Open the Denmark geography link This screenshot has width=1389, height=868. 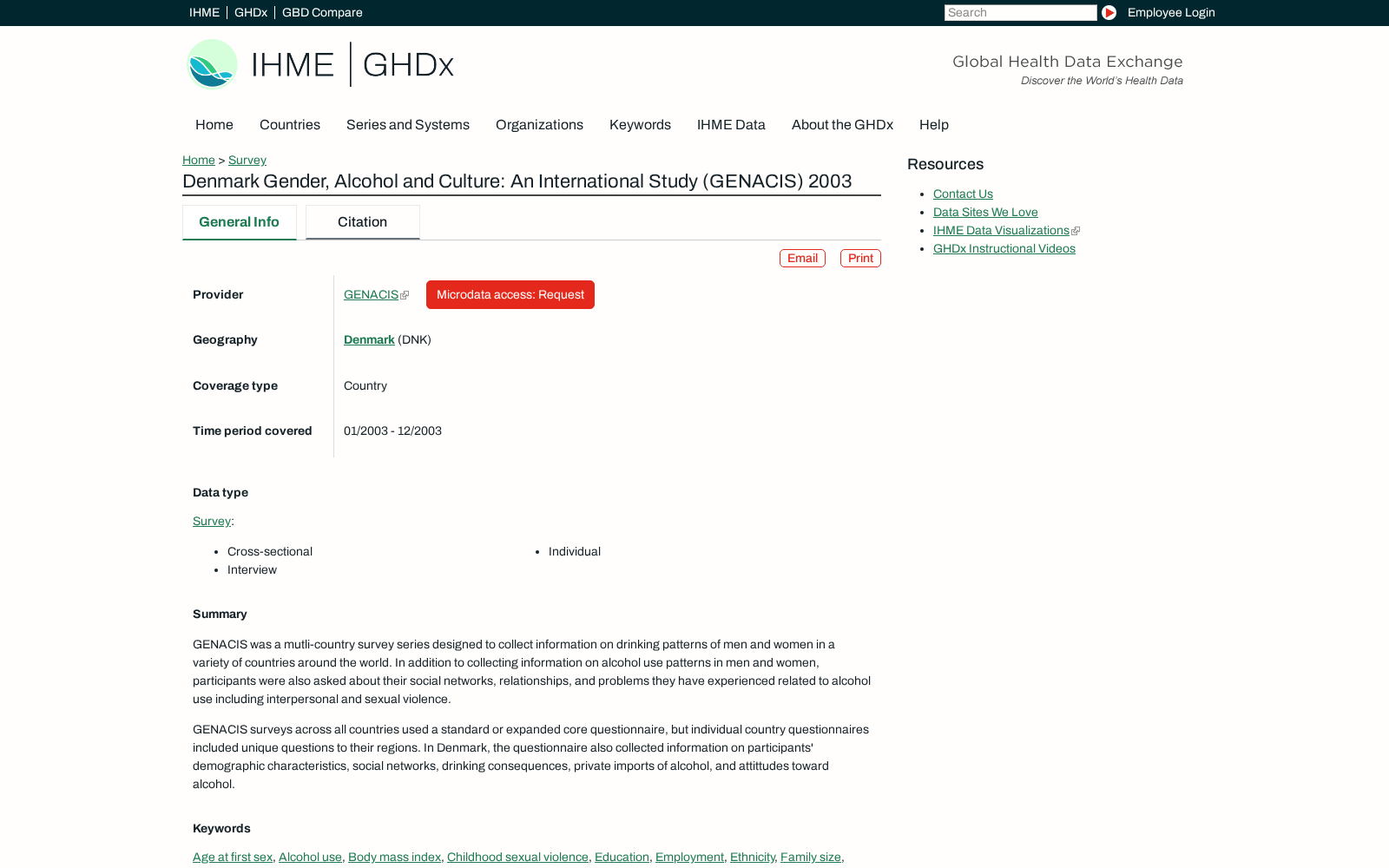coord(369,339)
